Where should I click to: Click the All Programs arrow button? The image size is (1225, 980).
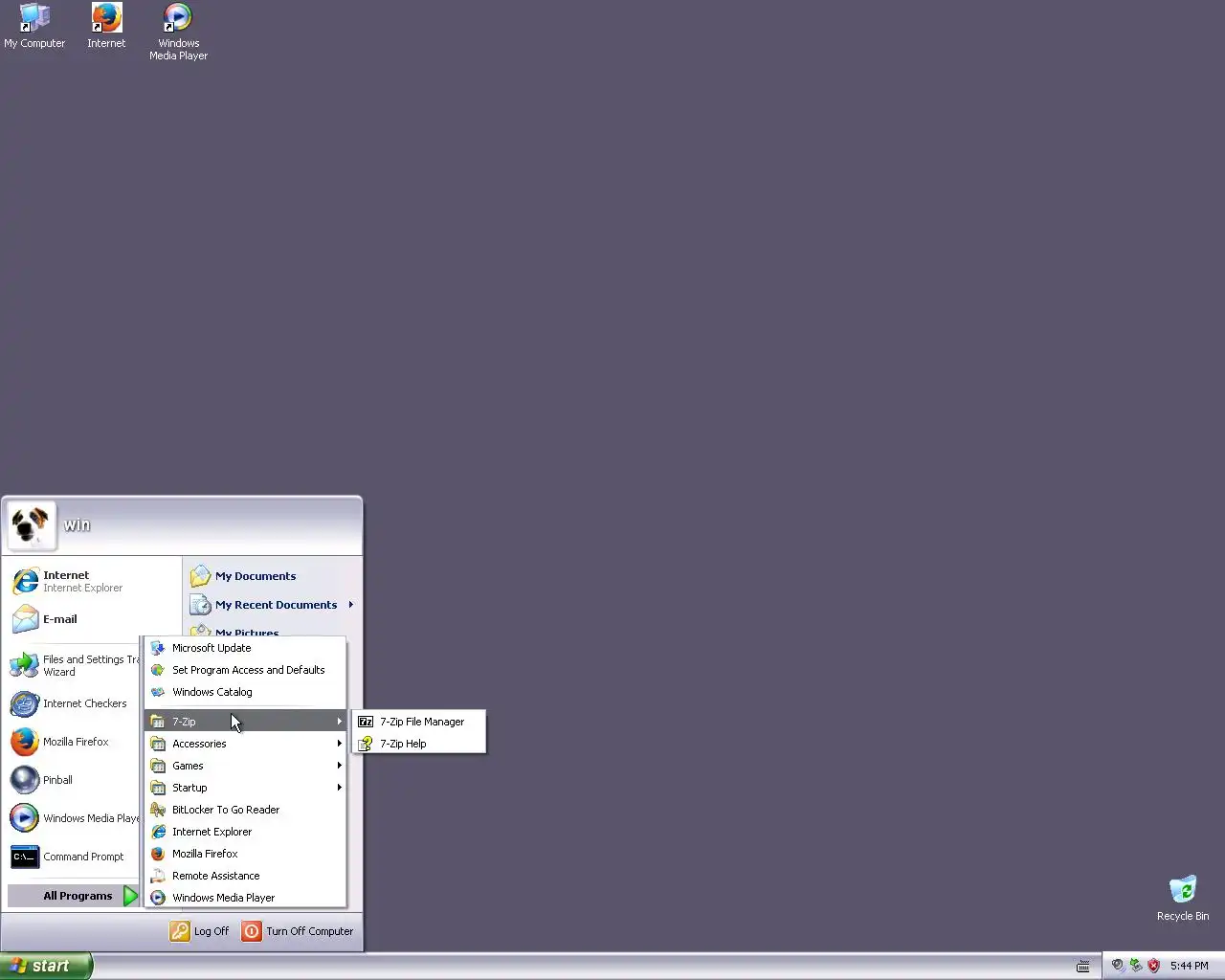[x=131, y=896]
